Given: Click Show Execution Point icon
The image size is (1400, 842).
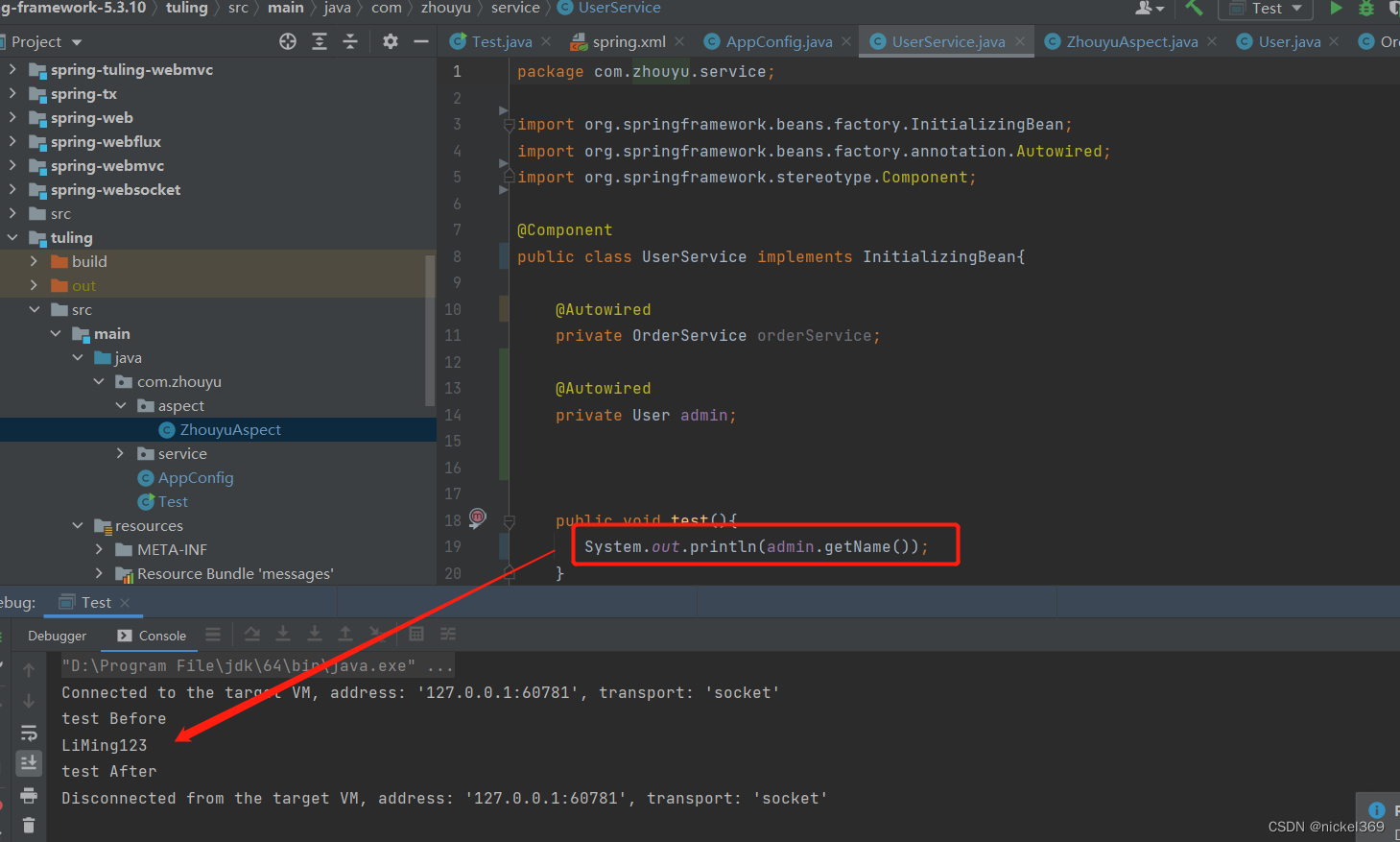Looking at the screenshot, I should click(x=213, y=634).
